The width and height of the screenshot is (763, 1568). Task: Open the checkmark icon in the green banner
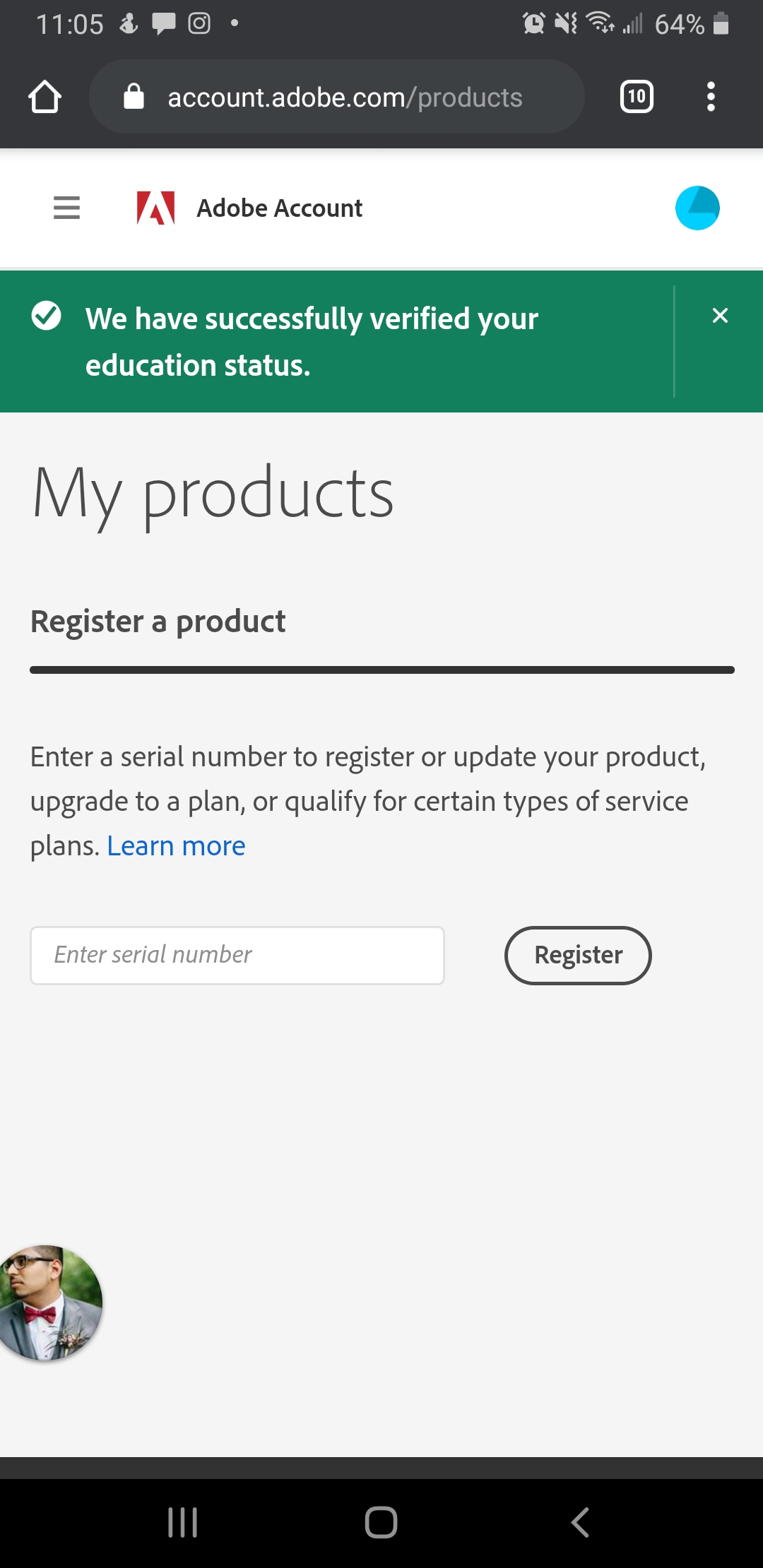[x=47, y=317]
